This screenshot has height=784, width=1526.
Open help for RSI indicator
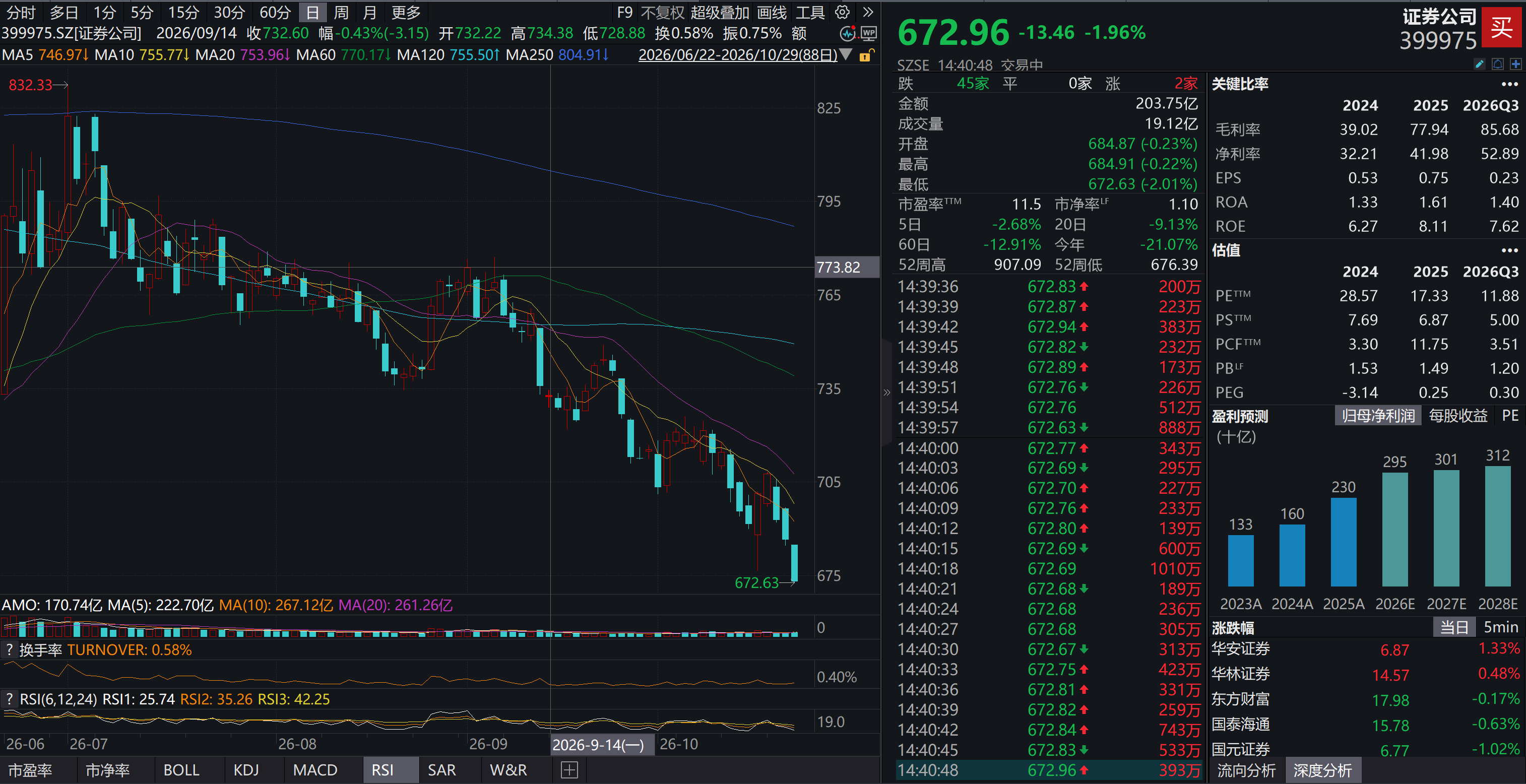click(9, 699)
